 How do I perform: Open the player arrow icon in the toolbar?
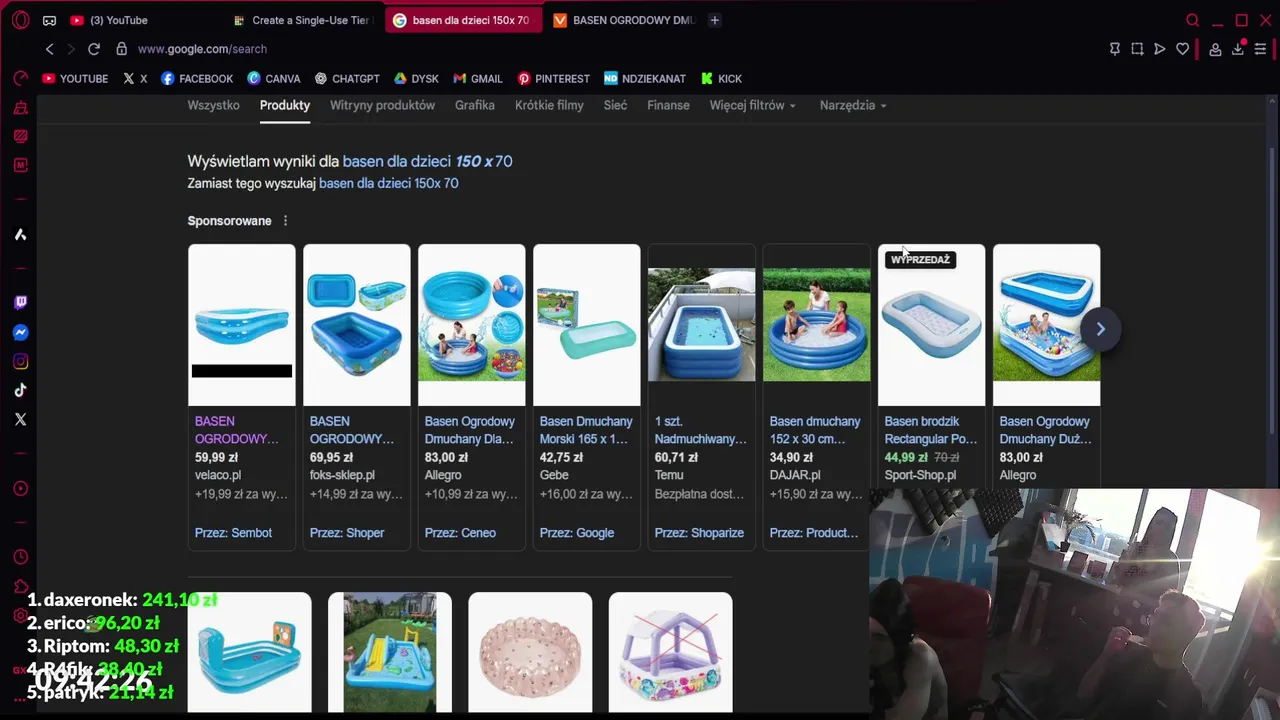point(1160,49)
